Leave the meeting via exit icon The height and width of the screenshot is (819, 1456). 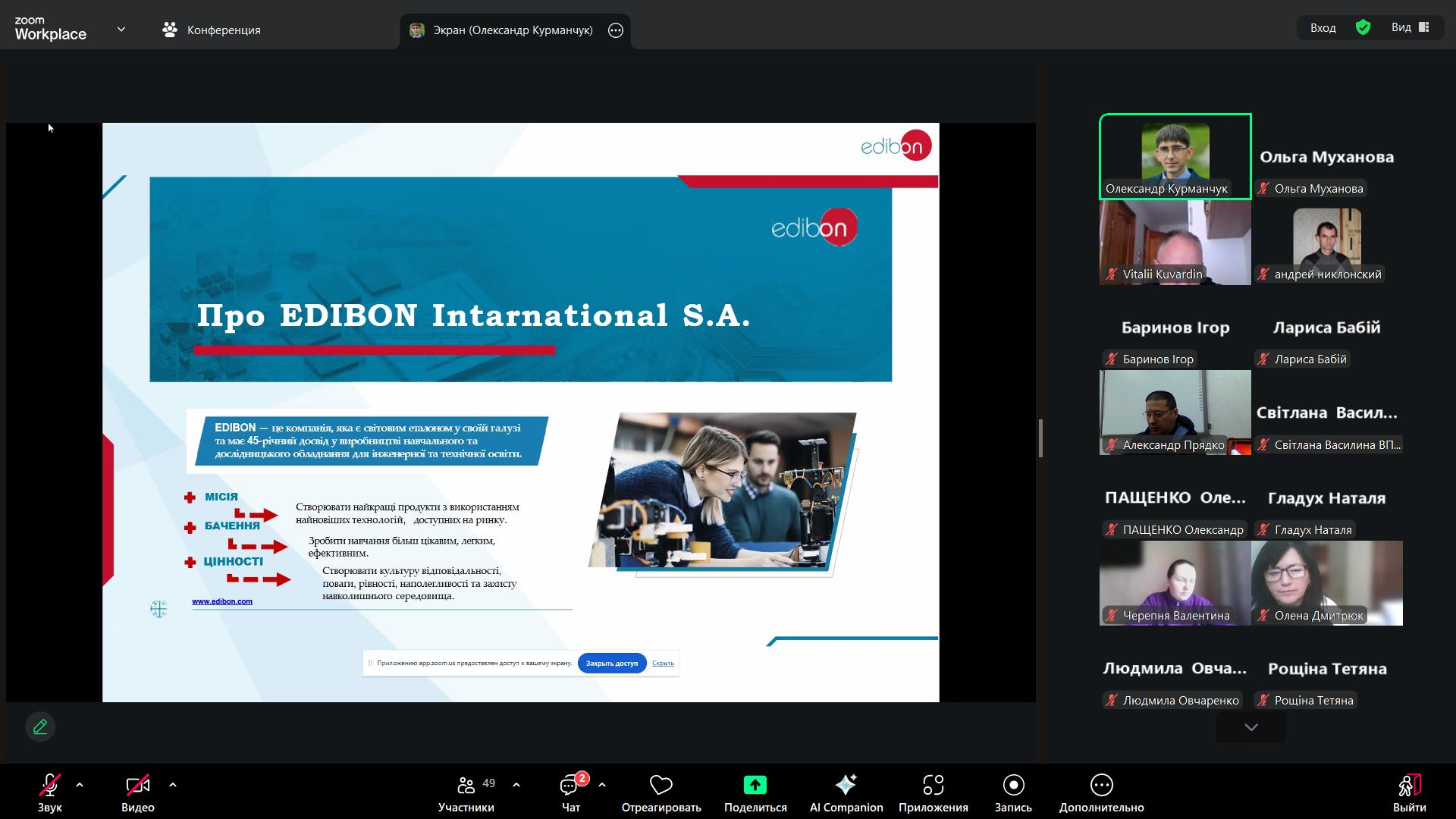click(x=1409, y=785)
